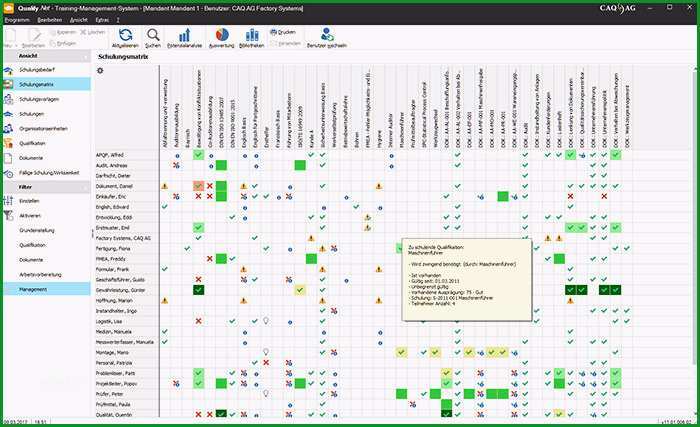Screen dimensions: 700x427
Task: Select the Management filter
Action: coord(46,289)
